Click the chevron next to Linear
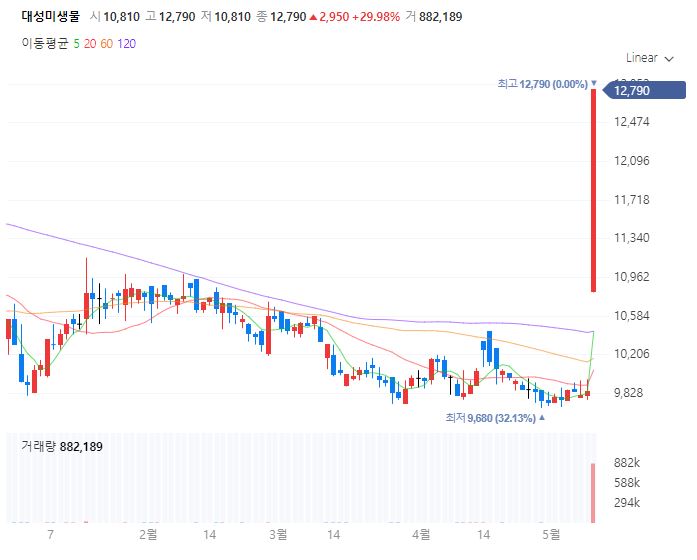The image size is (697, 560). click(669, 59)
